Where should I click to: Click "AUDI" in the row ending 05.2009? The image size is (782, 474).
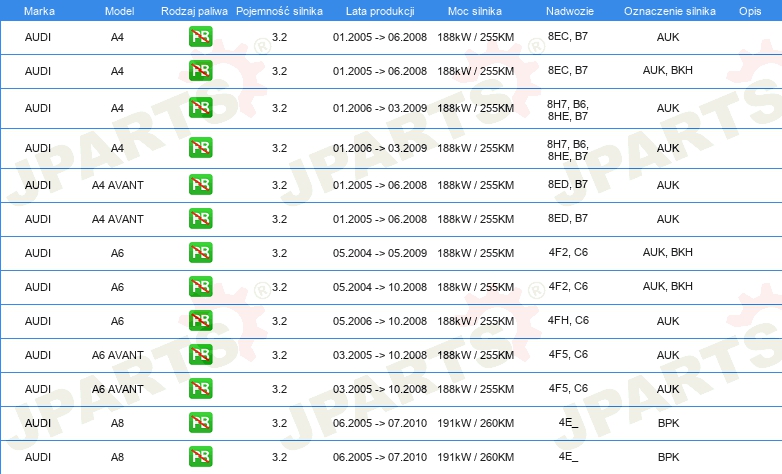pos(38,253)
